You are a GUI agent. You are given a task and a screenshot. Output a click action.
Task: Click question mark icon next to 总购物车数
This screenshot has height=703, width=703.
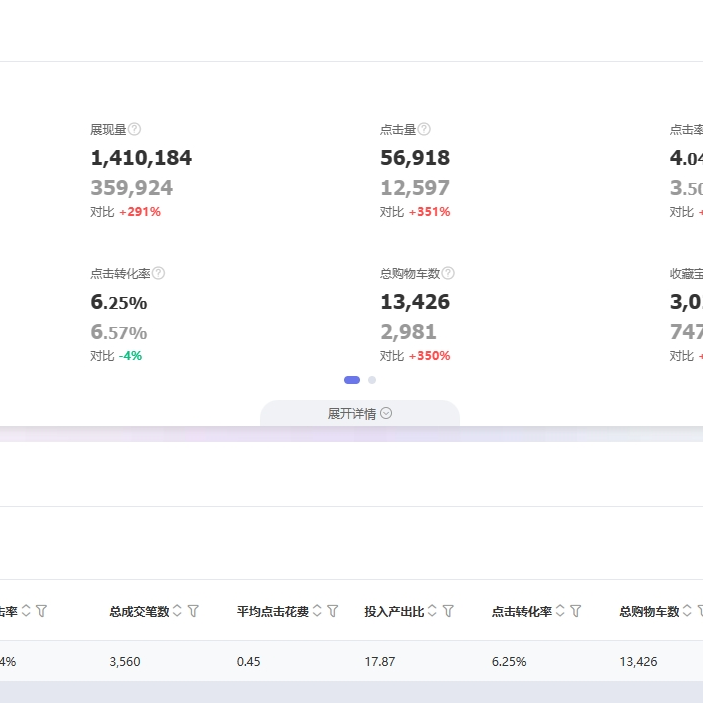(x=448, y=273)
